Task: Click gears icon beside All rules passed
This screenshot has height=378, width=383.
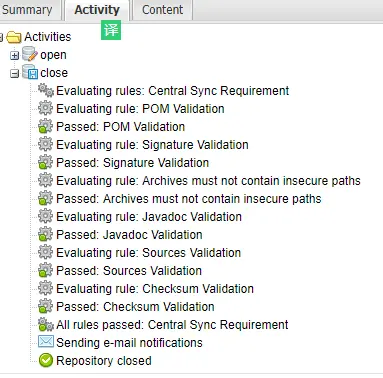Action: click(x=46, y=325)
